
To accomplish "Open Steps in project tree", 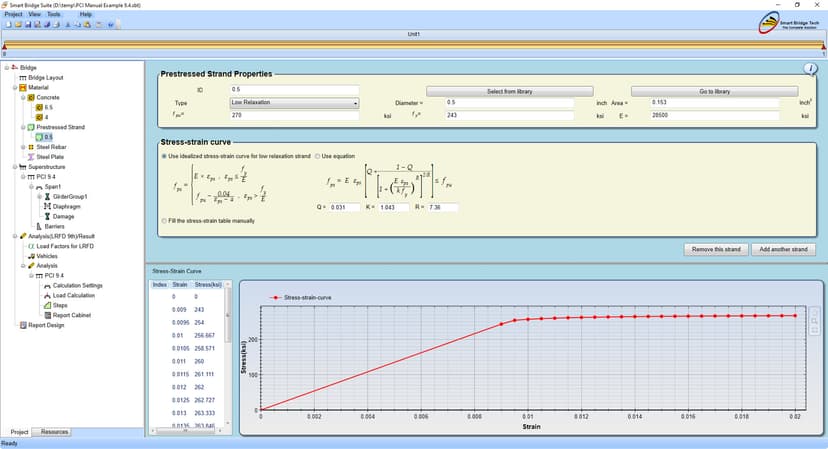I will pos(60,305).
